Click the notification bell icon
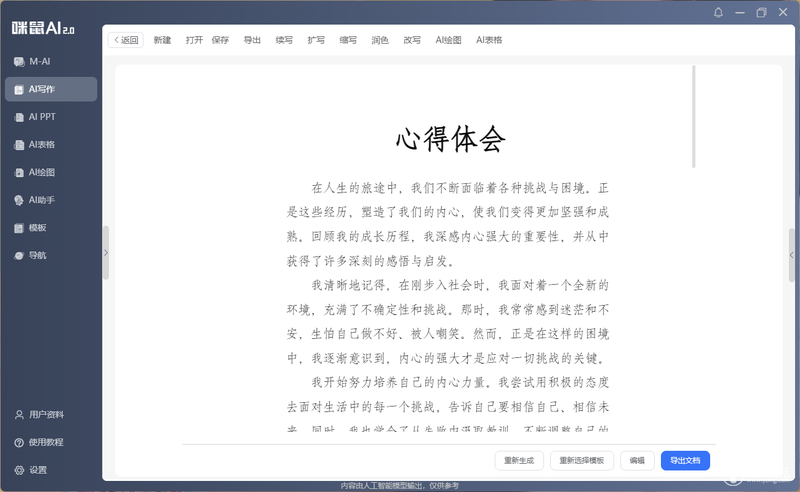800x492 pixels. 718,12
